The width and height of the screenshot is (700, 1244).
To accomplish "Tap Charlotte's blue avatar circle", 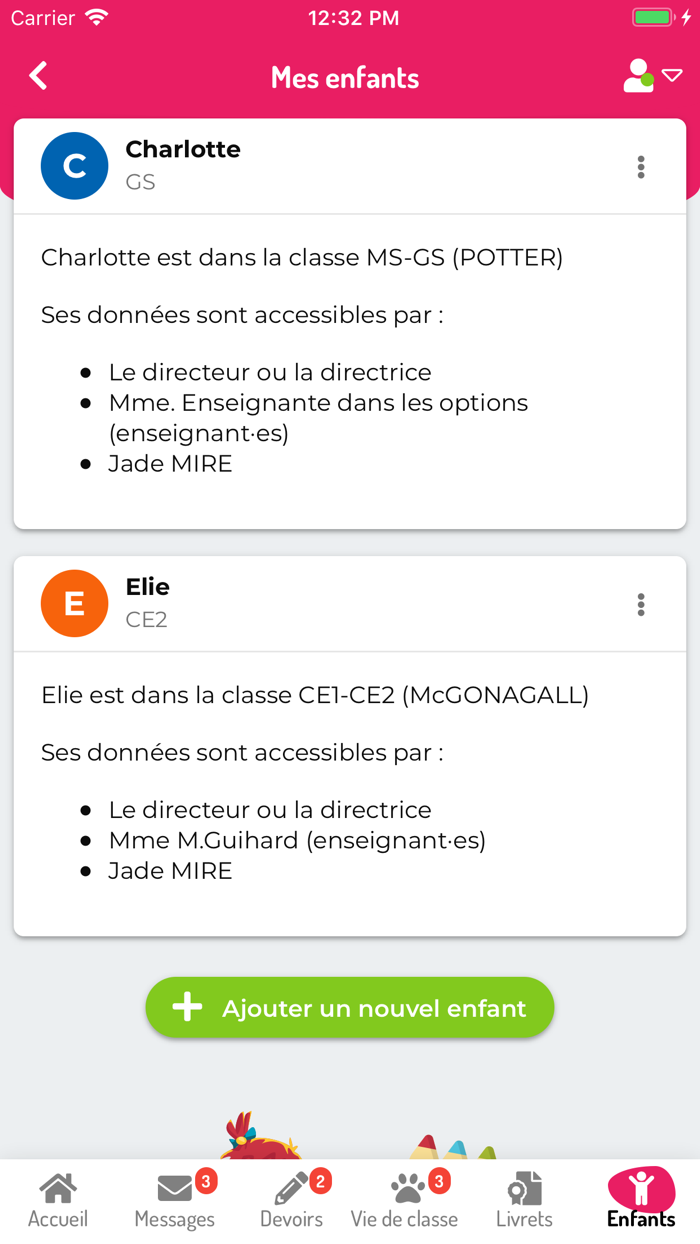I will (74, 166).
